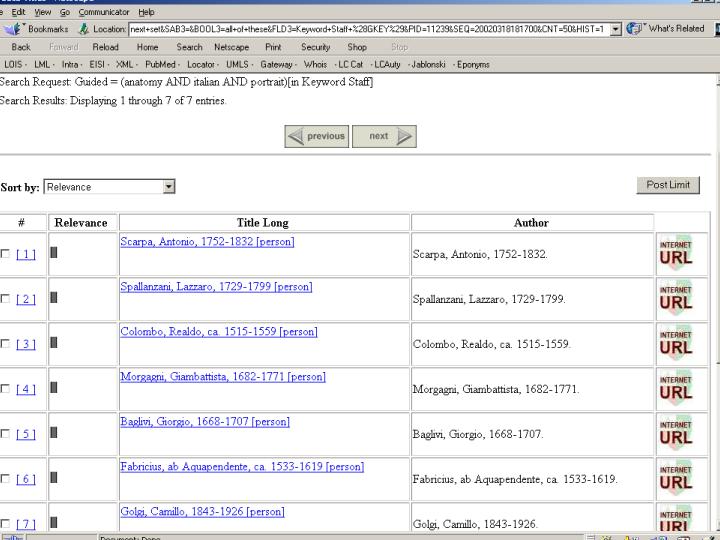
Task: Open the Help menu
Action: (x=147, y=11)
